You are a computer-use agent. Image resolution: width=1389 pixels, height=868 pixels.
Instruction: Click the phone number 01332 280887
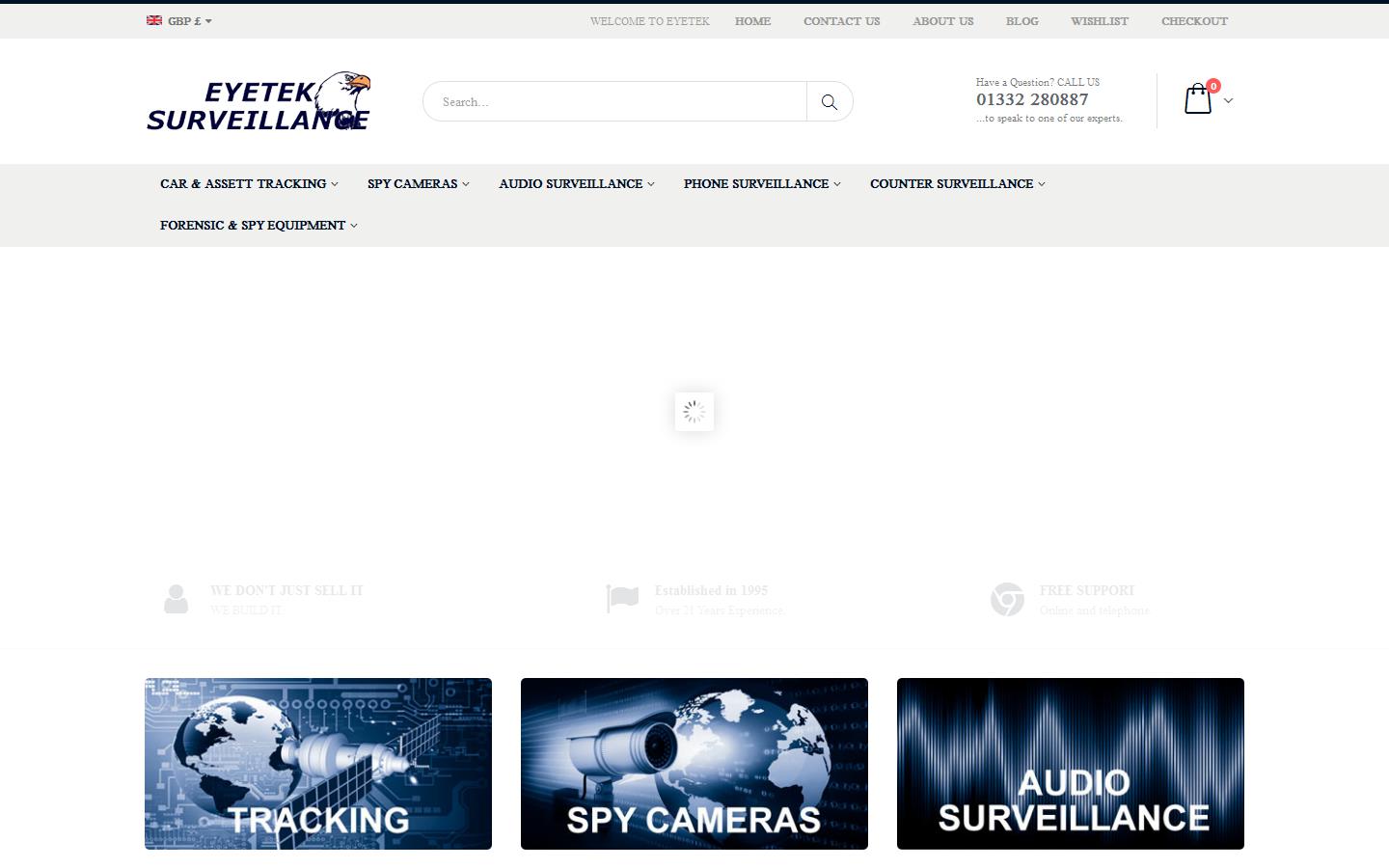pyautogui.click(x=1030, y=99)
